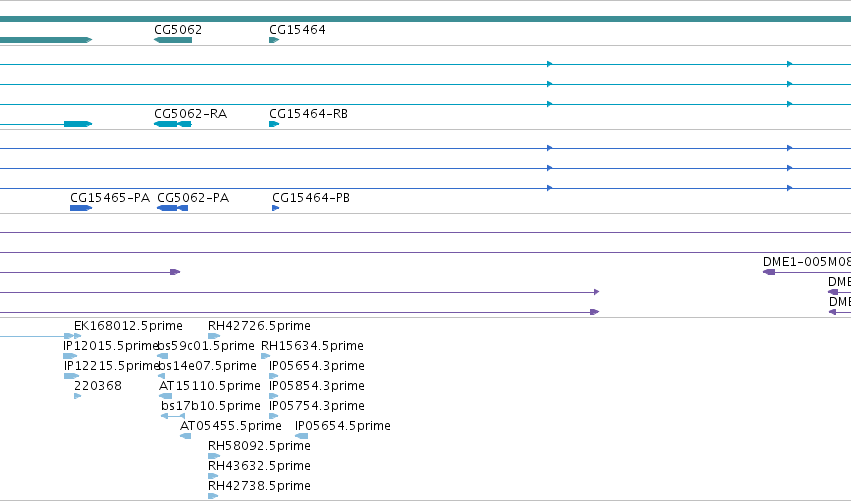Click the CG5062-RA transcript label
This screenshot has height=501, width=851.
(190, 114)
